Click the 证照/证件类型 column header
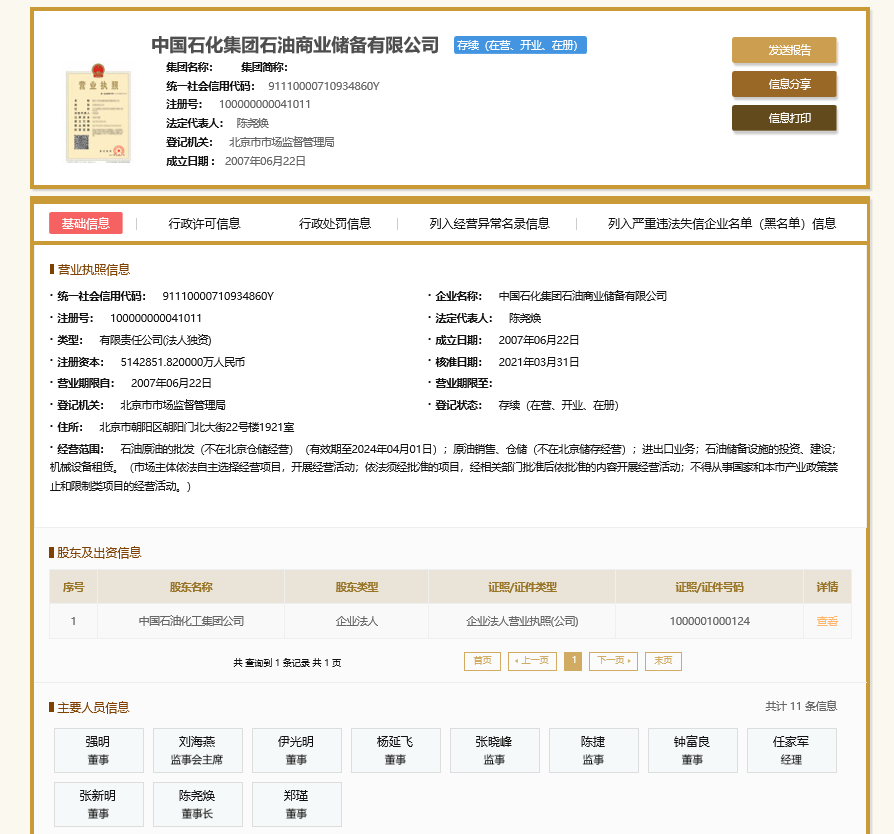 coord(522,587)
